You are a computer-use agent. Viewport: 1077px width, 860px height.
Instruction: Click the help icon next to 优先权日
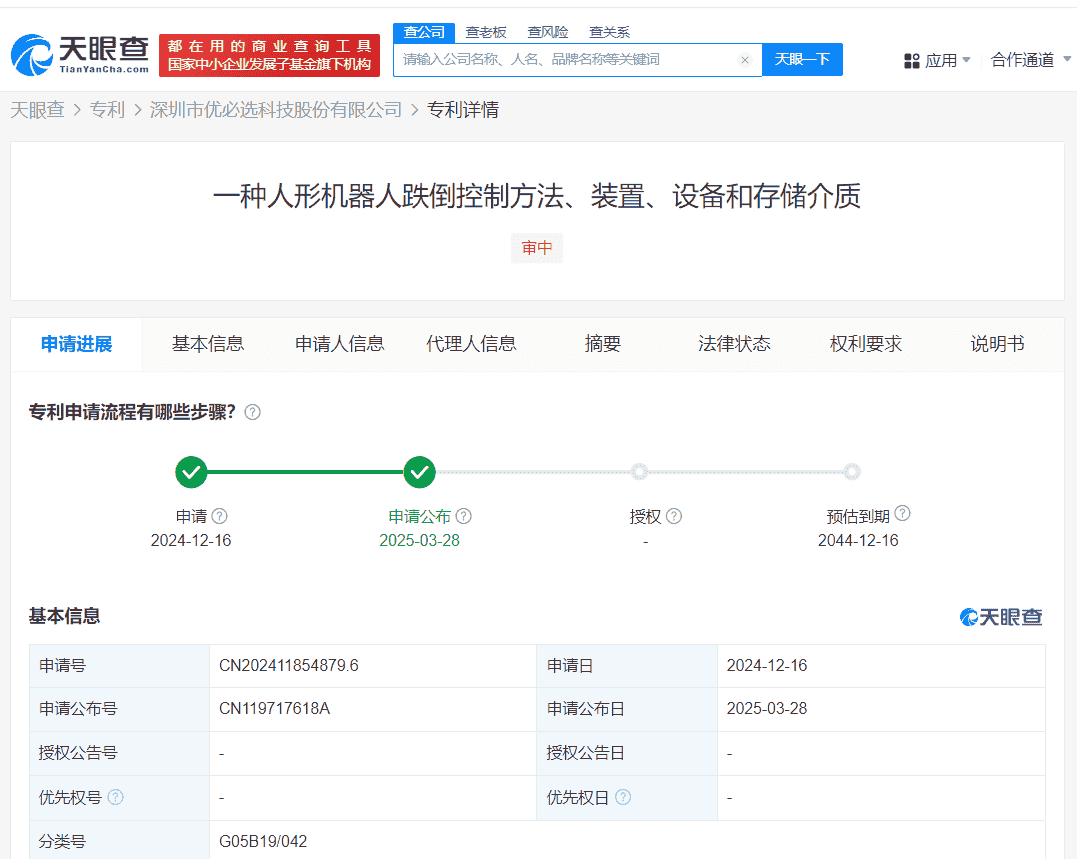[x=625, y=797]
